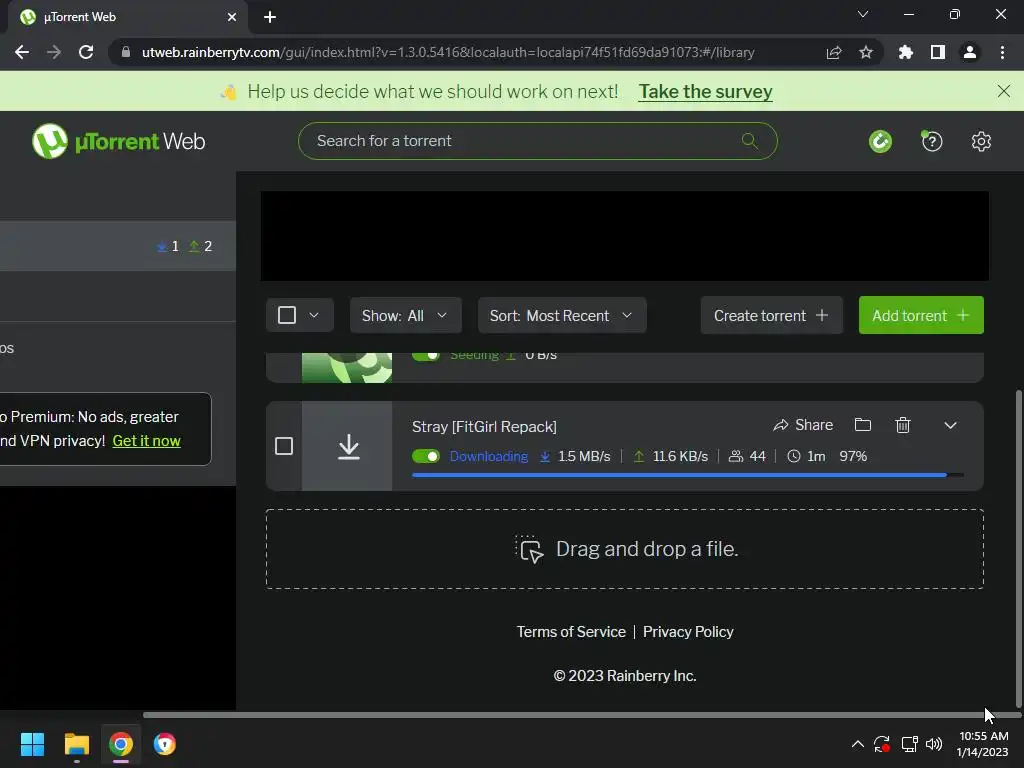Click the site lock icon
Viewport: 1024px width, 768px height.
(125, 52)
